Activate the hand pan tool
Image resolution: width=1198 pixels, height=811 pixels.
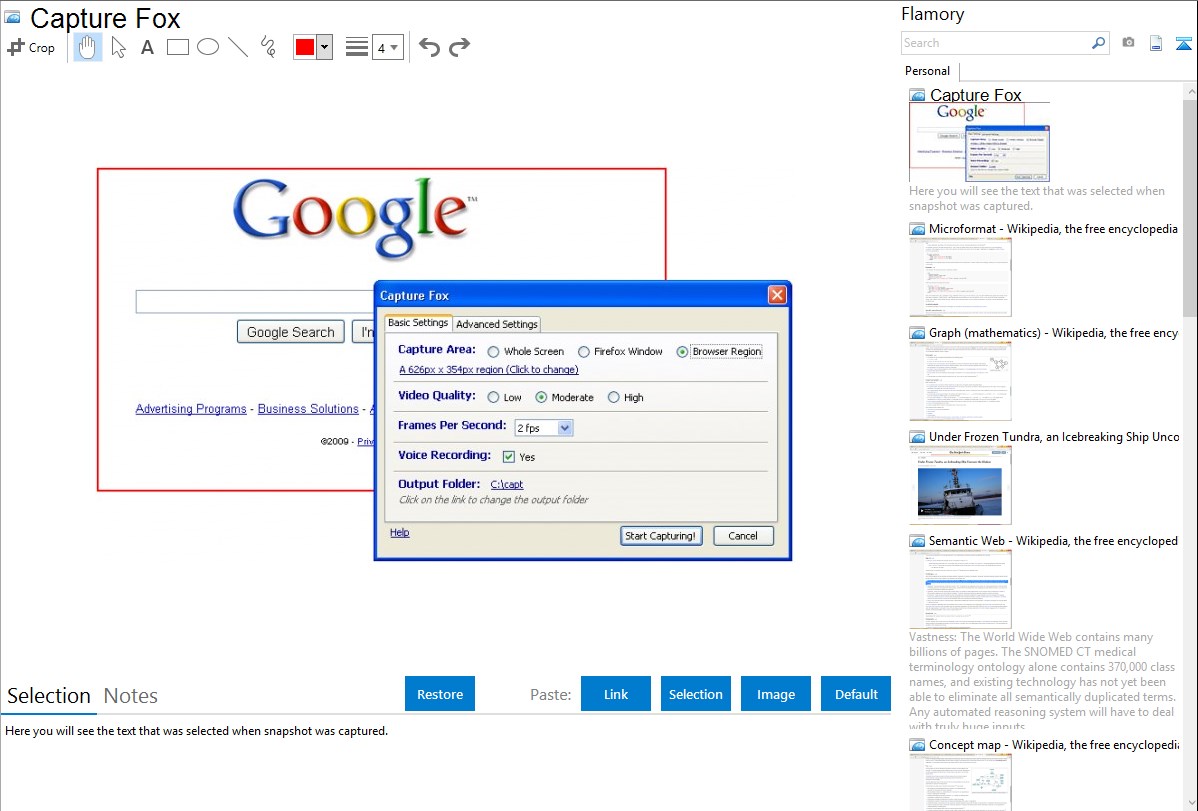click(x=88, y=47)
